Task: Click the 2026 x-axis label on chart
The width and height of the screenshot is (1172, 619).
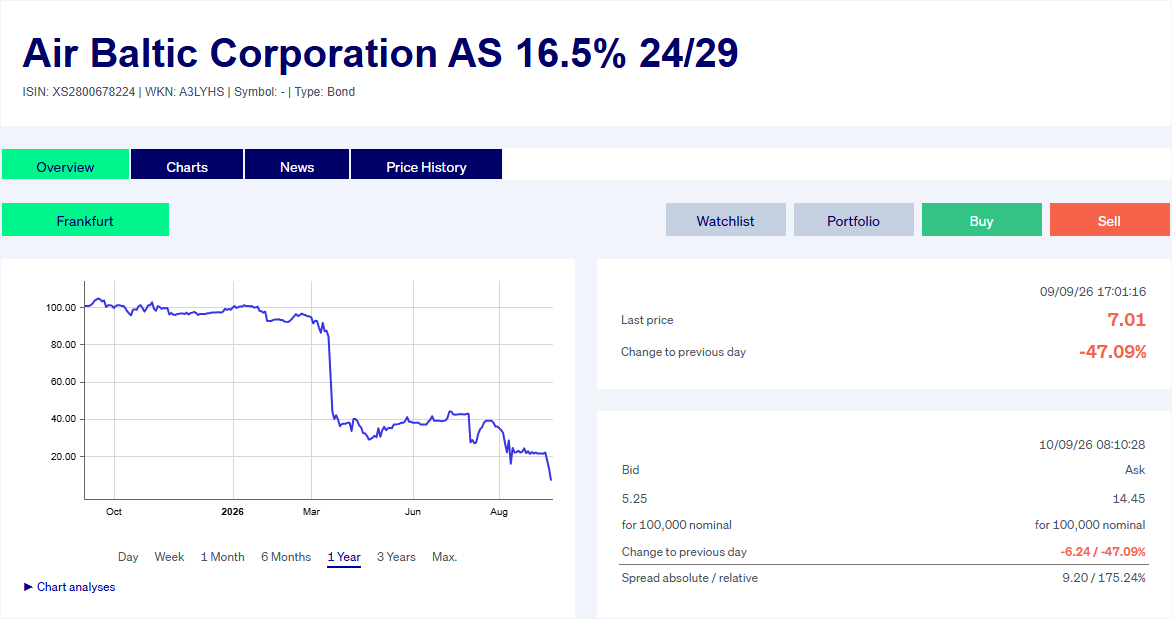Action: pyautogui.click(x=232, y=512)
